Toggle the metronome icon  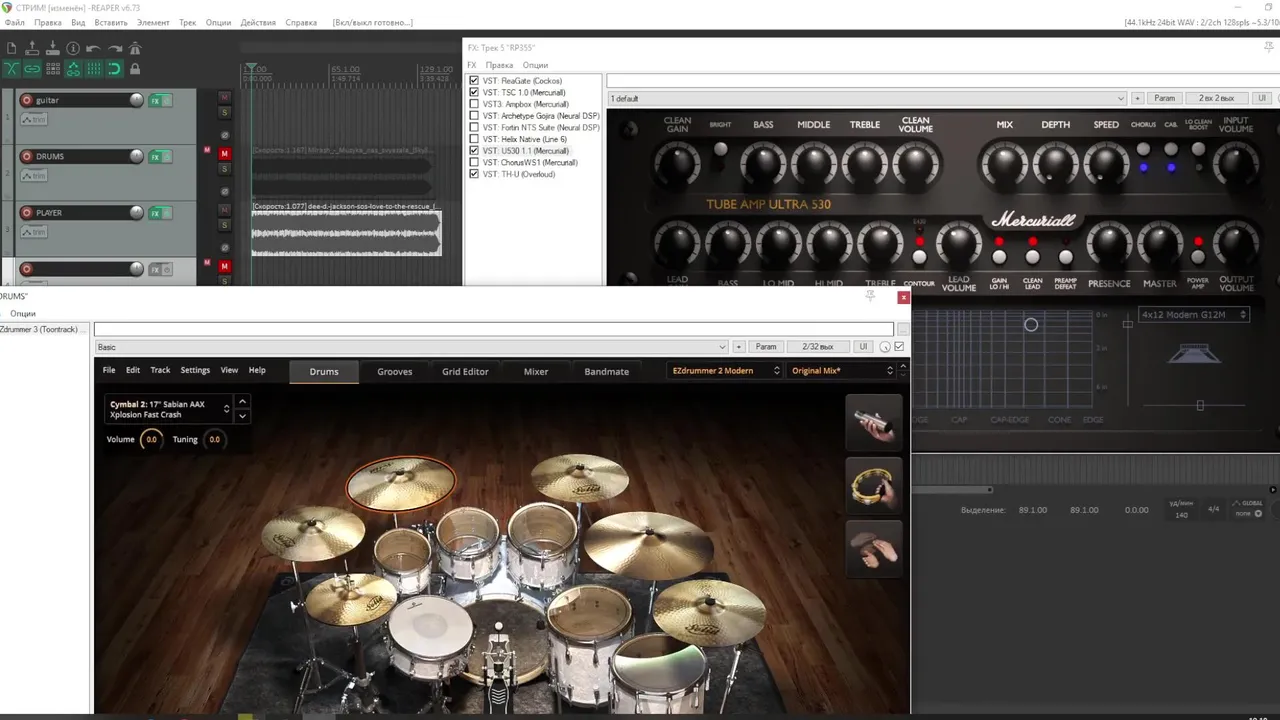135,48
